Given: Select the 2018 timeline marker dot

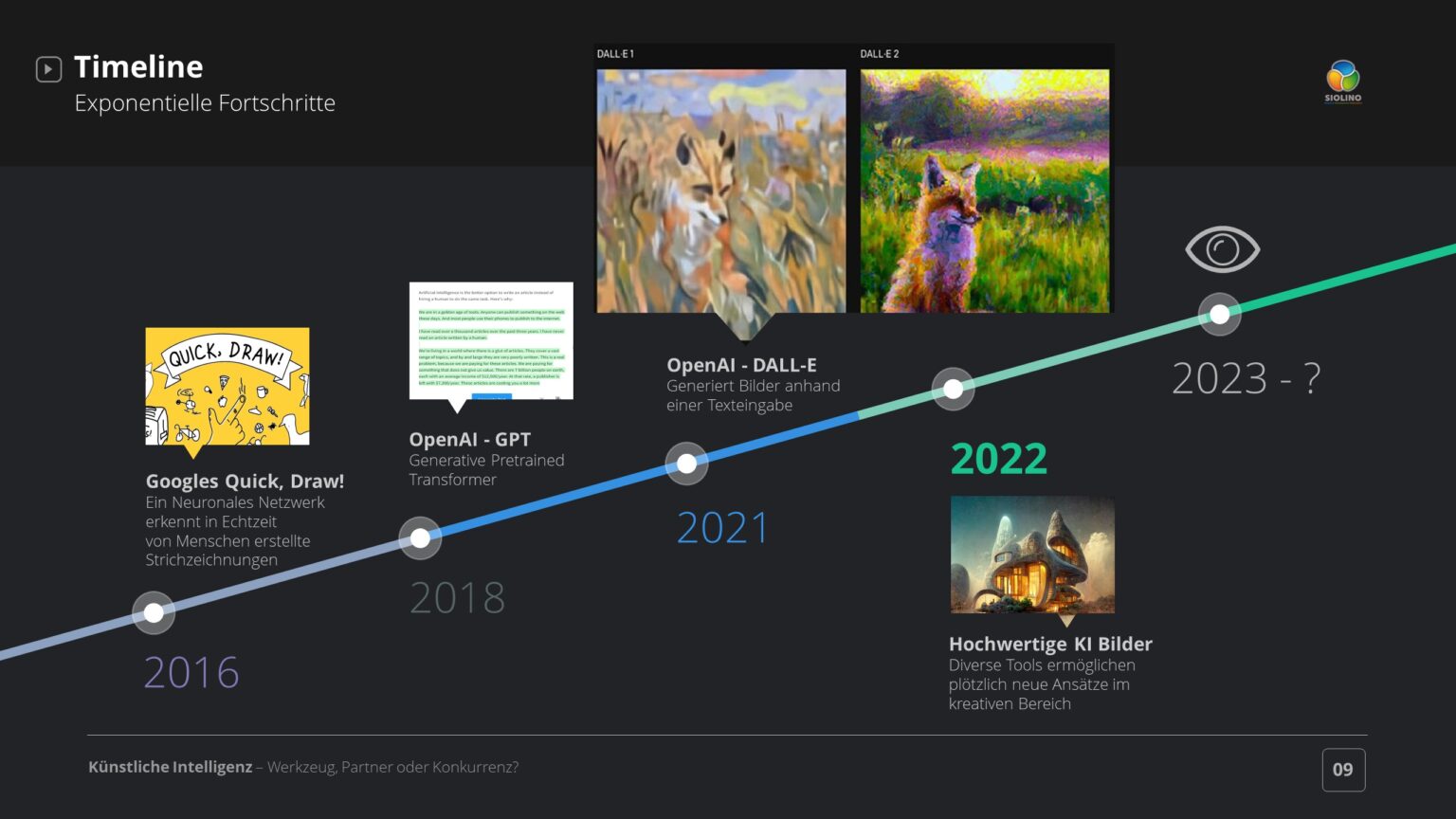Looking at the screenshot, I should click(420, 538).
